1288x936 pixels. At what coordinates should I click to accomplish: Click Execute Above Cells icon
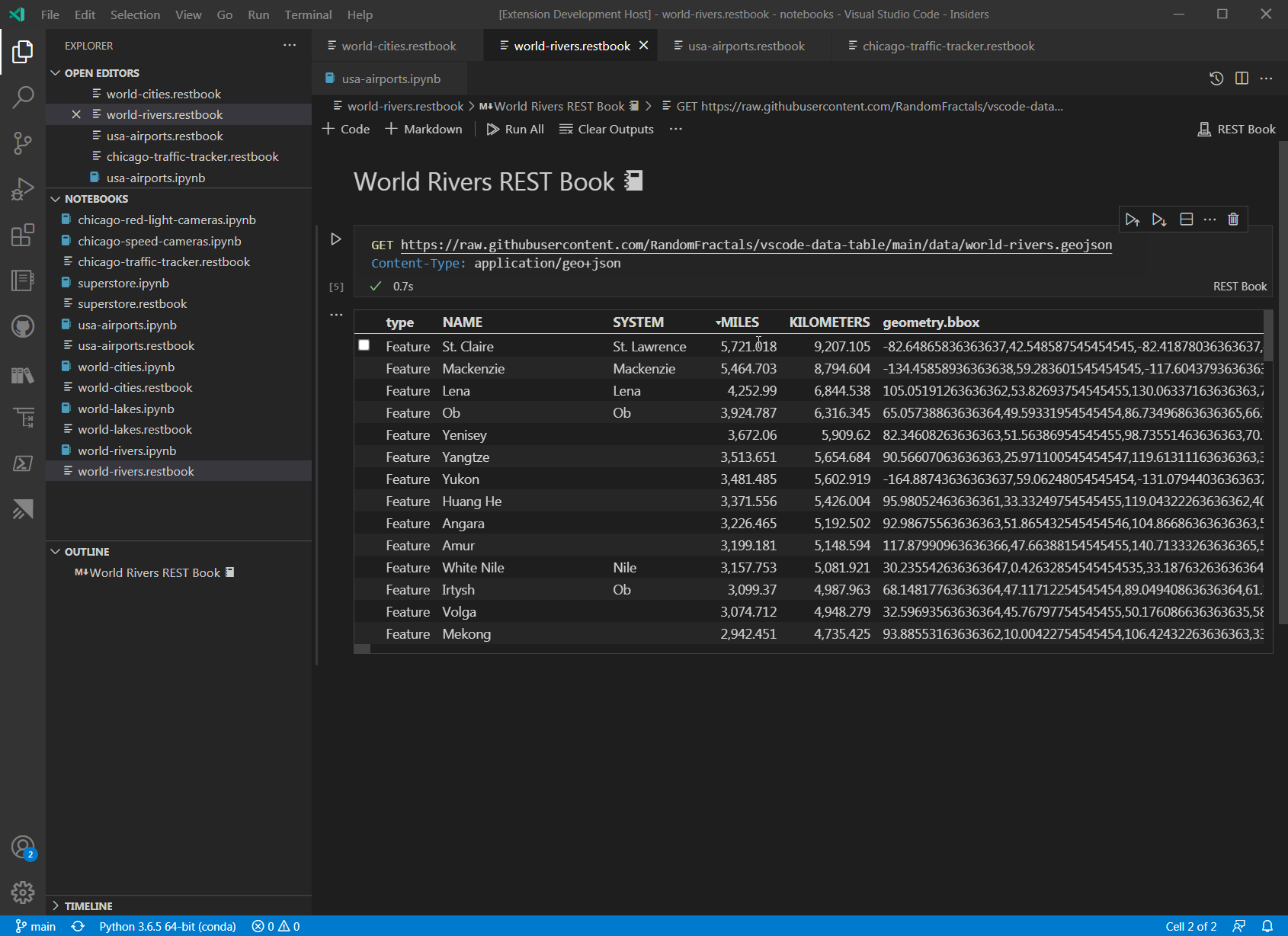click(x=1133, y=220)
